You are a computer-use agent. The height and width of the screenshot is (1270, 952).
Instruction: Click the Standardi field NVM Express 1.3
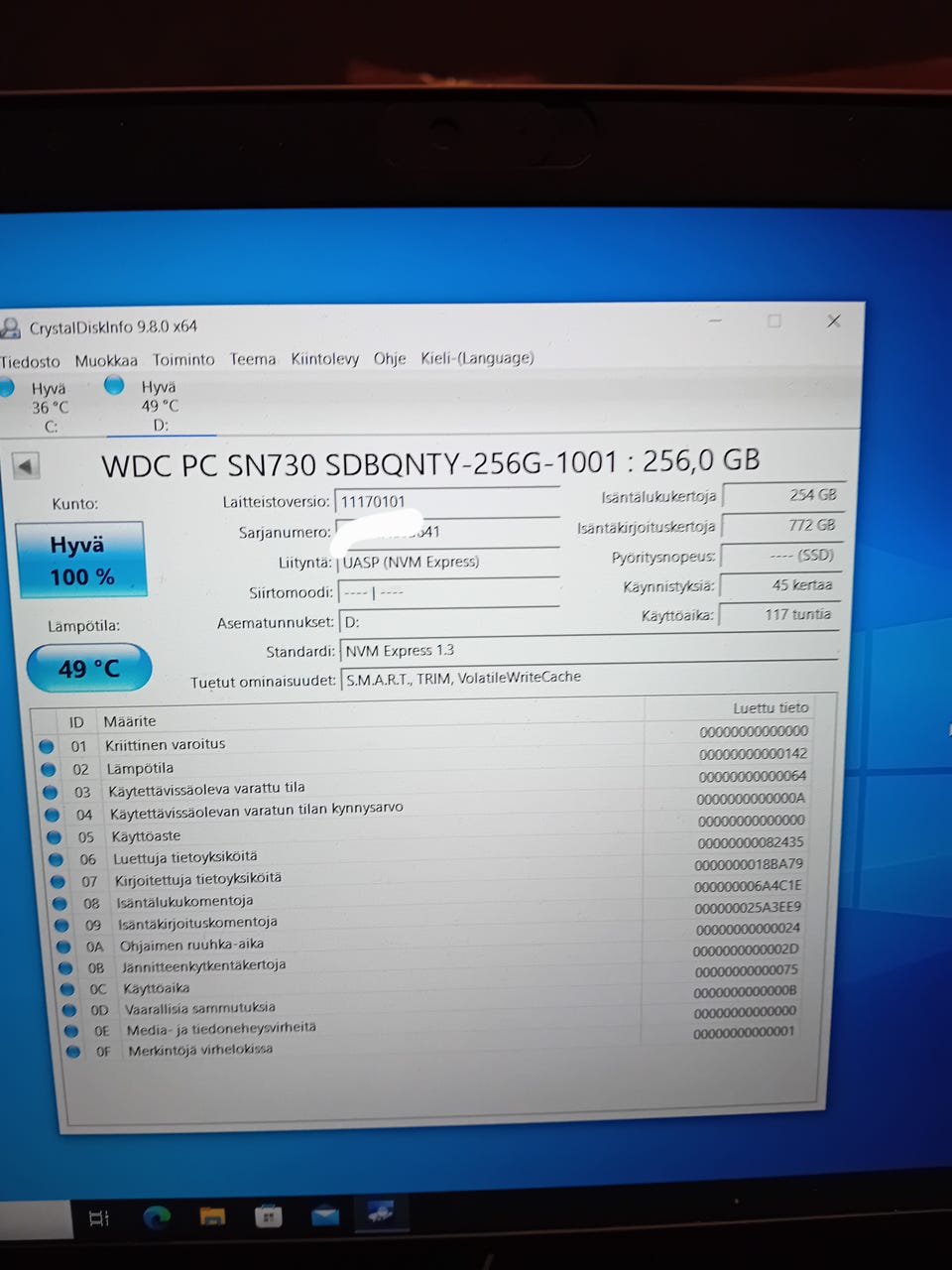pyautogui.click(x=590, y=650)
